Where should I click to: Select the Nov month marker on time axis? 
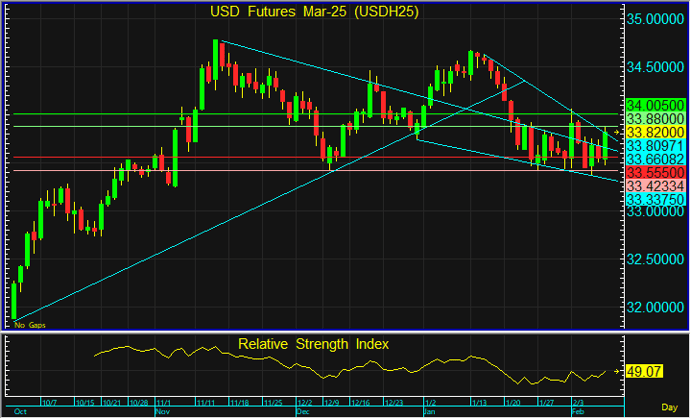point(161,411)
